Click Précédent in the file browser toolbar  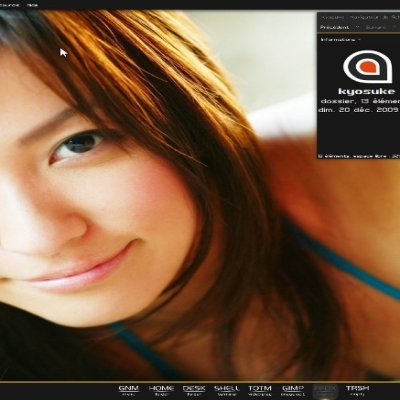pyautogui.click(x=335, y=27)
